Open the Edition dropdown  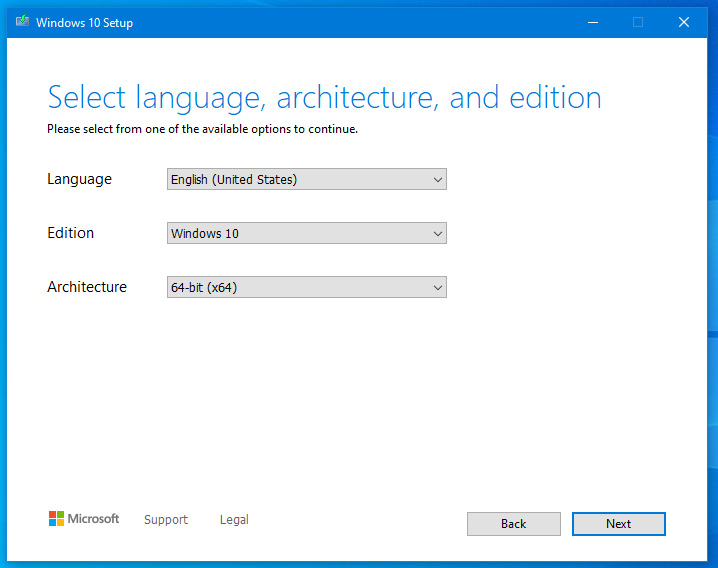pyautogui.click(x=306, y=233)
